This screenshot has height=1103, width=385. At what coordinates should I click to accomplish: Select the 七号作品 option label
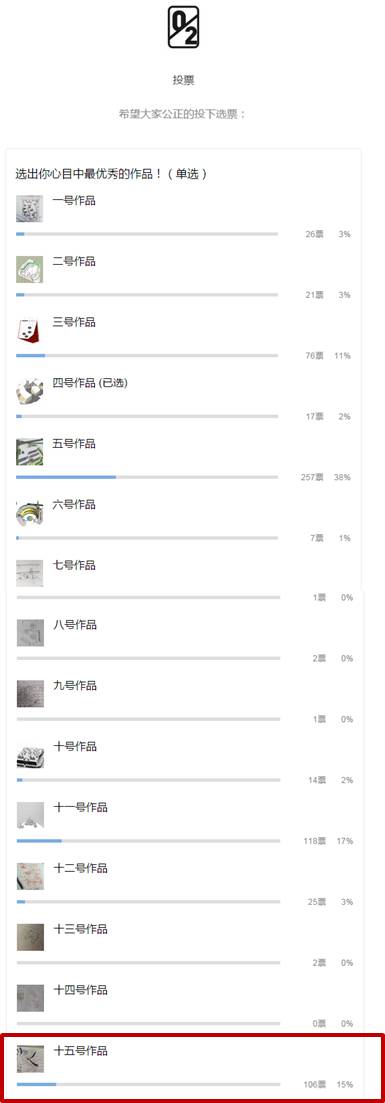74,565
